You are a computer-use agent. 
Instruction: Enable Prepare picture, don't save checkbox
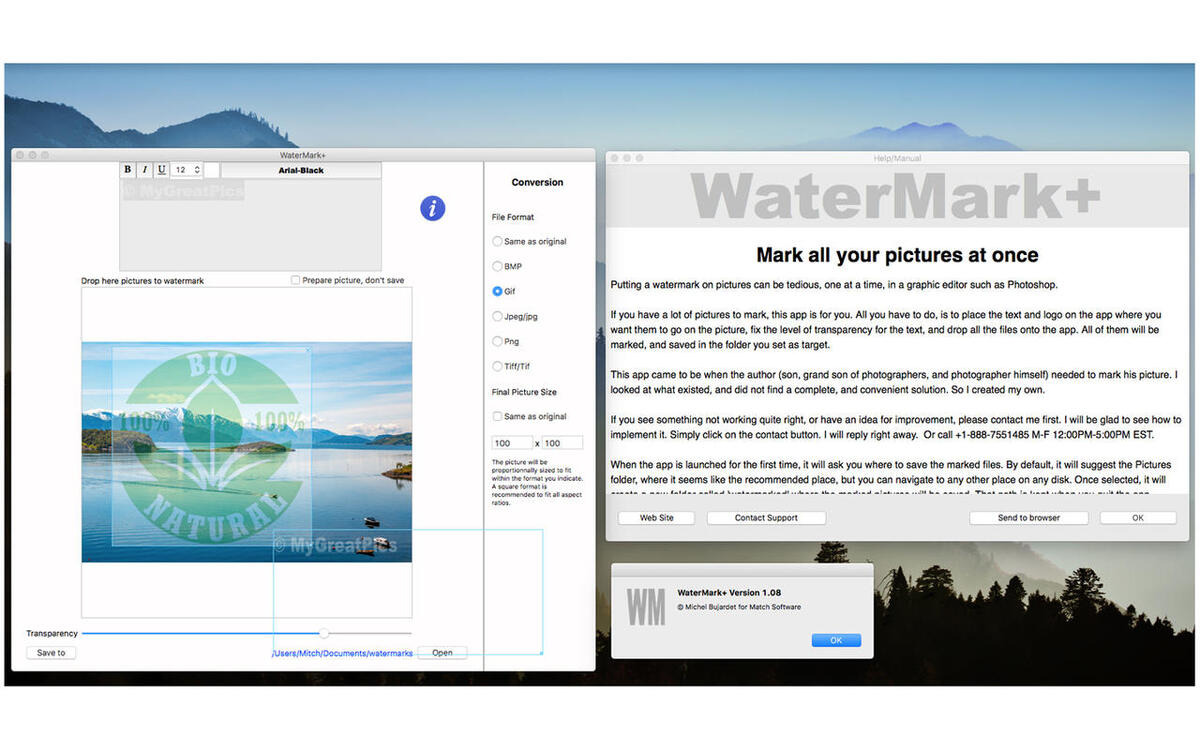point(295,281)
